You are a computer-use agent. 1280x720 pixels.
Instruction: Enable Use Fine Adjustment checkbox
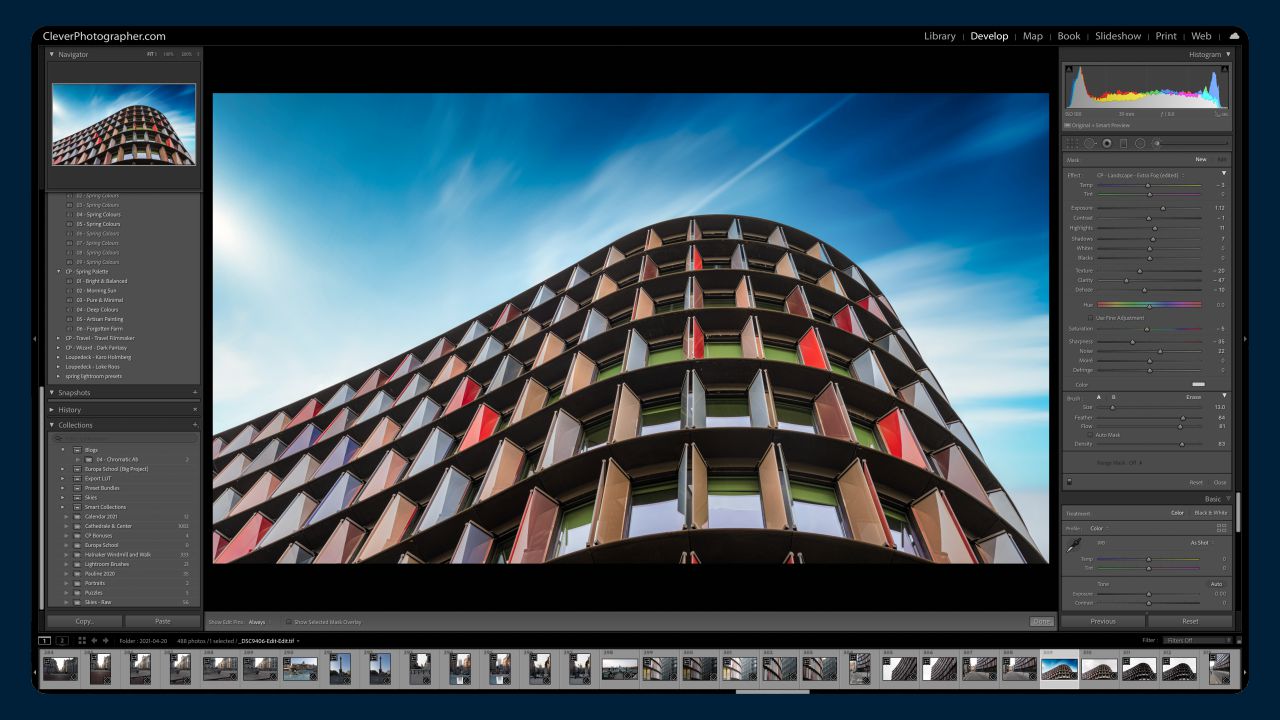tap(1091, 318)
